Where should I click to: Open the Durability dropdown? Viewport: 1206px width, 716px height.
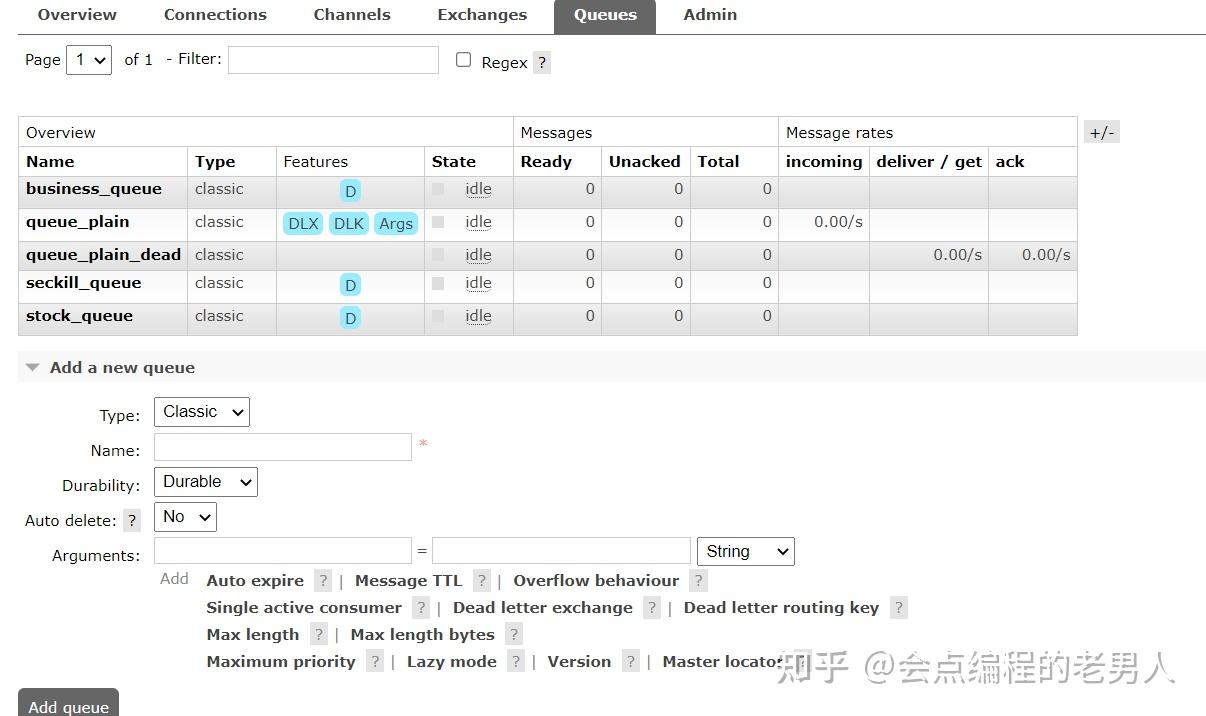[x=206, y=482]
